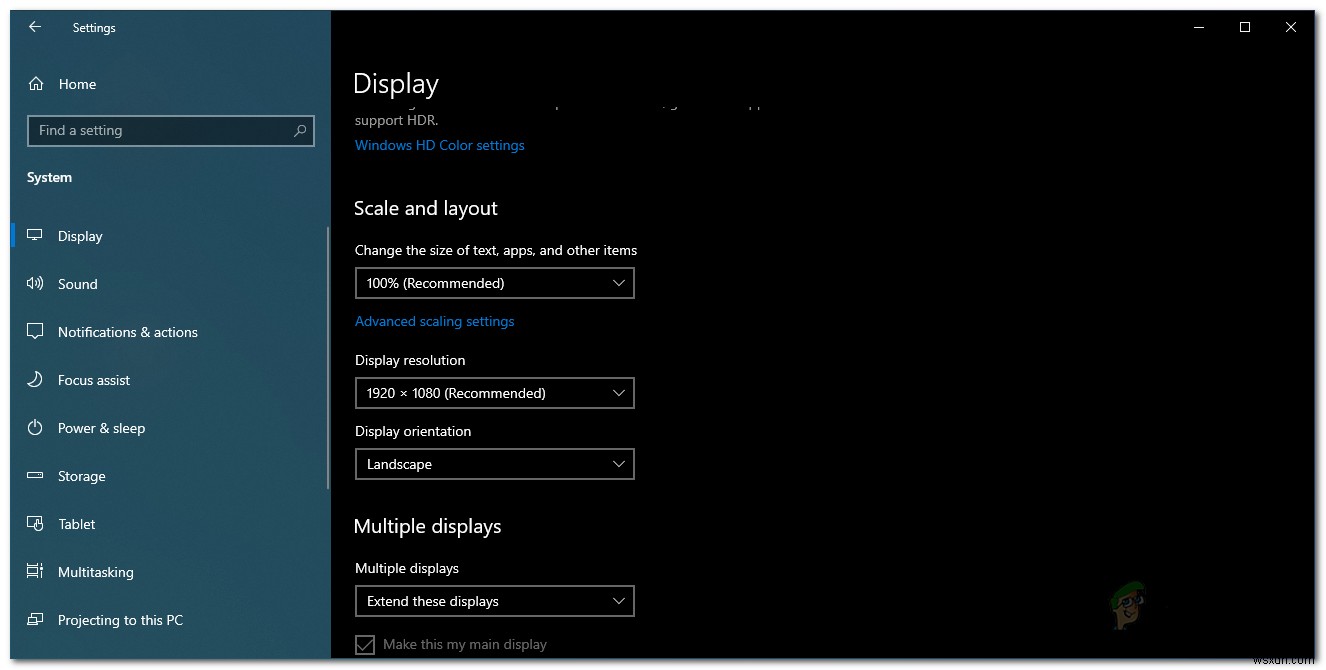Click the Tablet icon in sidebar
The image size is (1326, 670).
coord(35,524)
